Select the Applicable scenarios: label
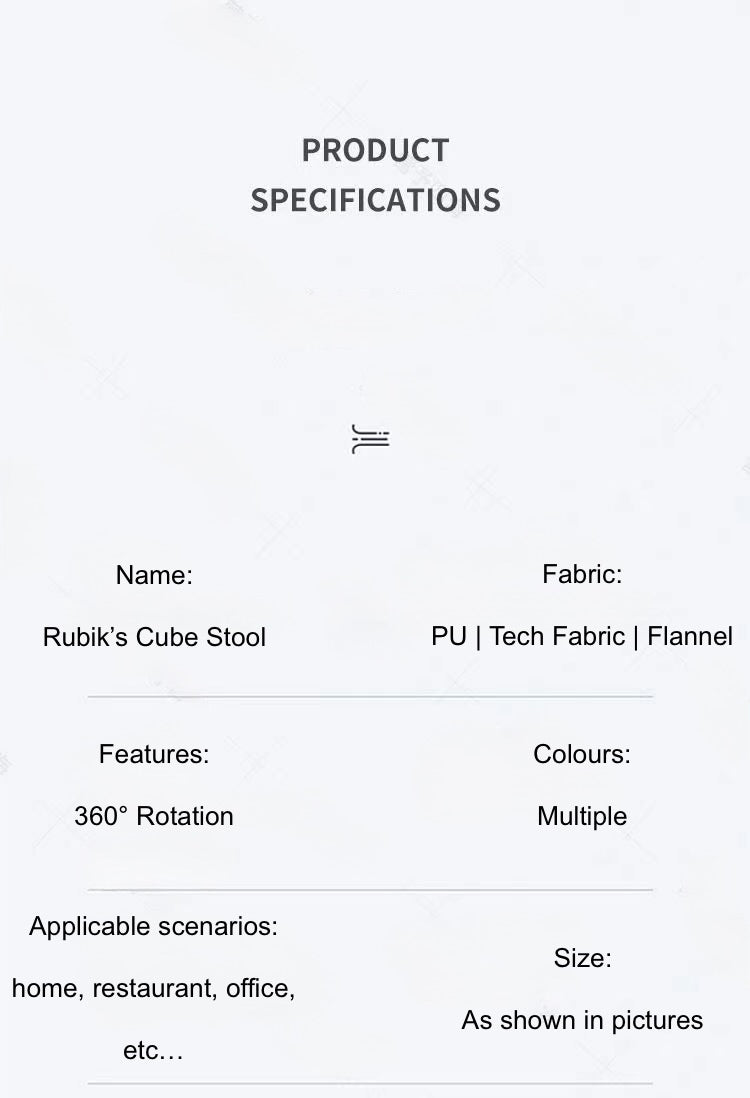750x1098 pixels. coord(154,926)
